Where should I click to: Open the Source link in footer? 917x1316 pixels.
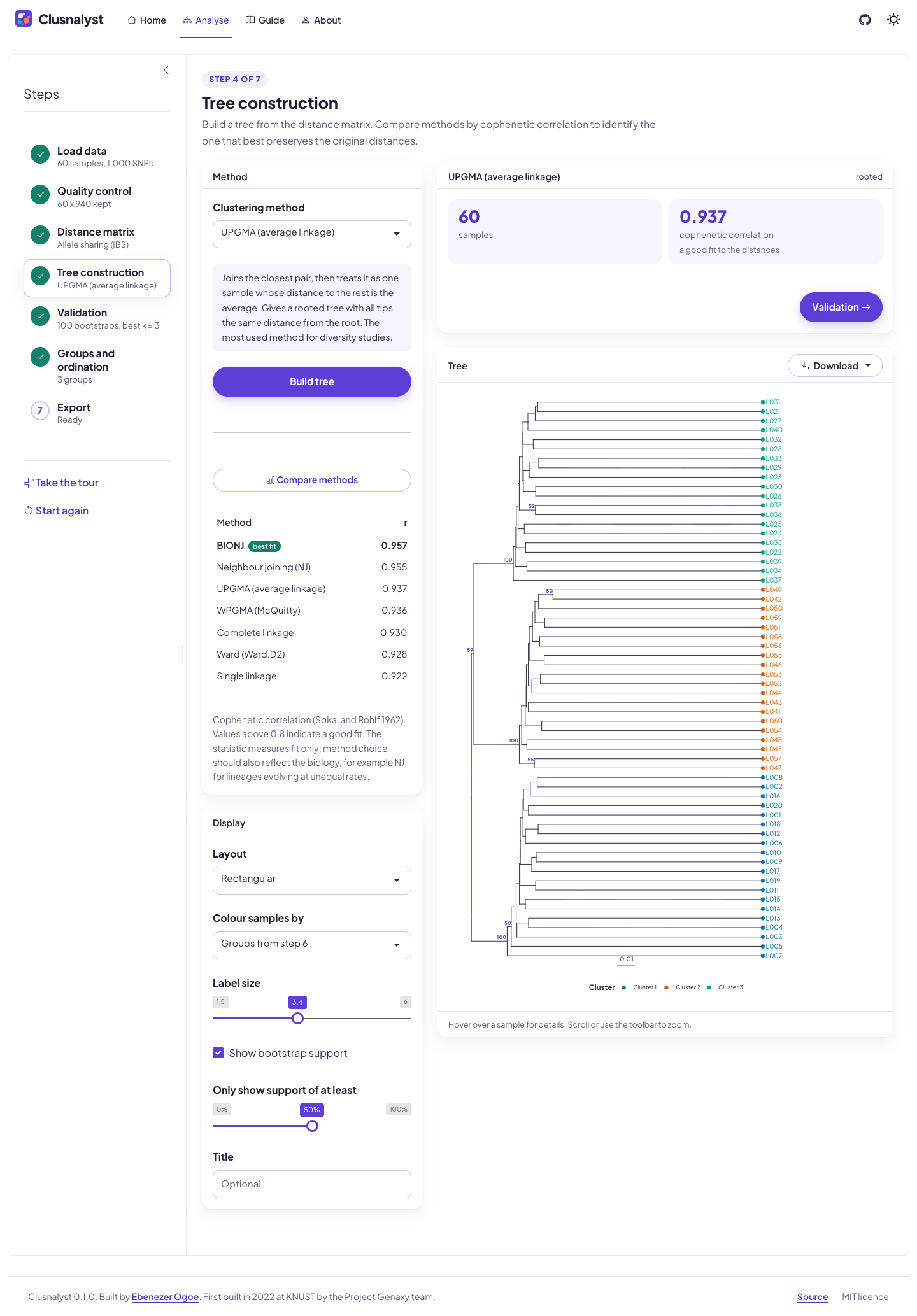coord(813,1297)
